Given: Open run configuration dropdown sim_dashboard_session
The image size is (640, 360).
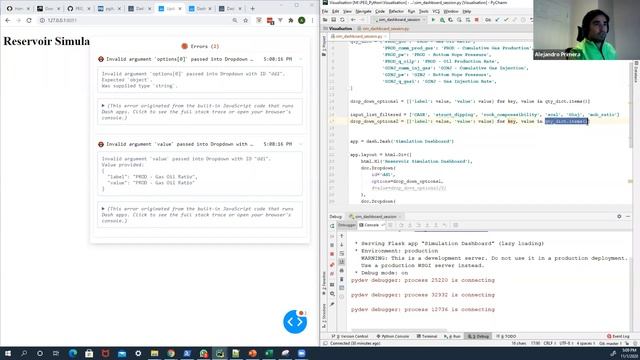Looking at the screenshot, I should (399, 20).
